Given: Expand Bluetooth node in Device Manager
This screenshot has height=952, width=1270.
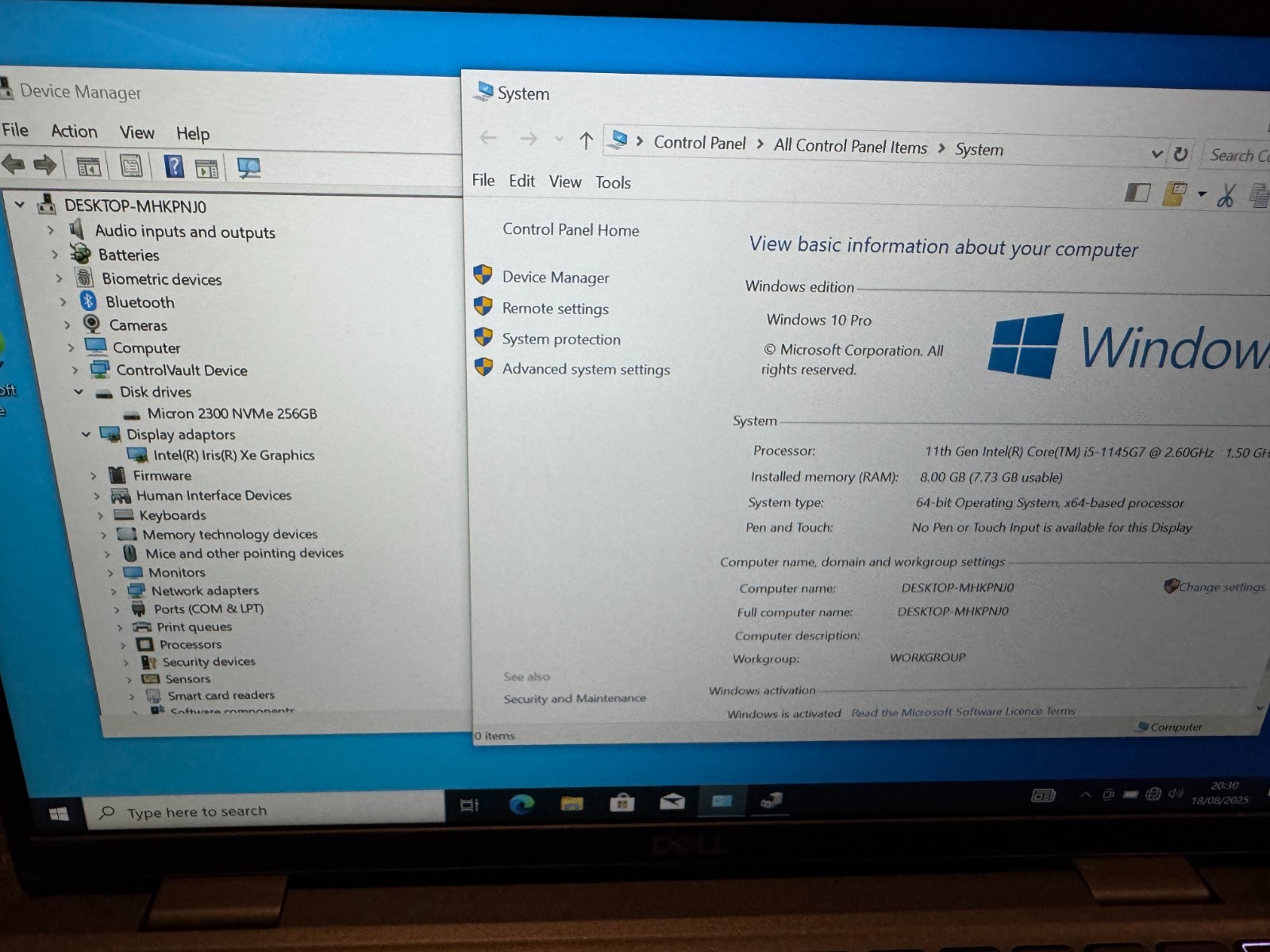Looking at the screenshot, I should click(63, 301).
